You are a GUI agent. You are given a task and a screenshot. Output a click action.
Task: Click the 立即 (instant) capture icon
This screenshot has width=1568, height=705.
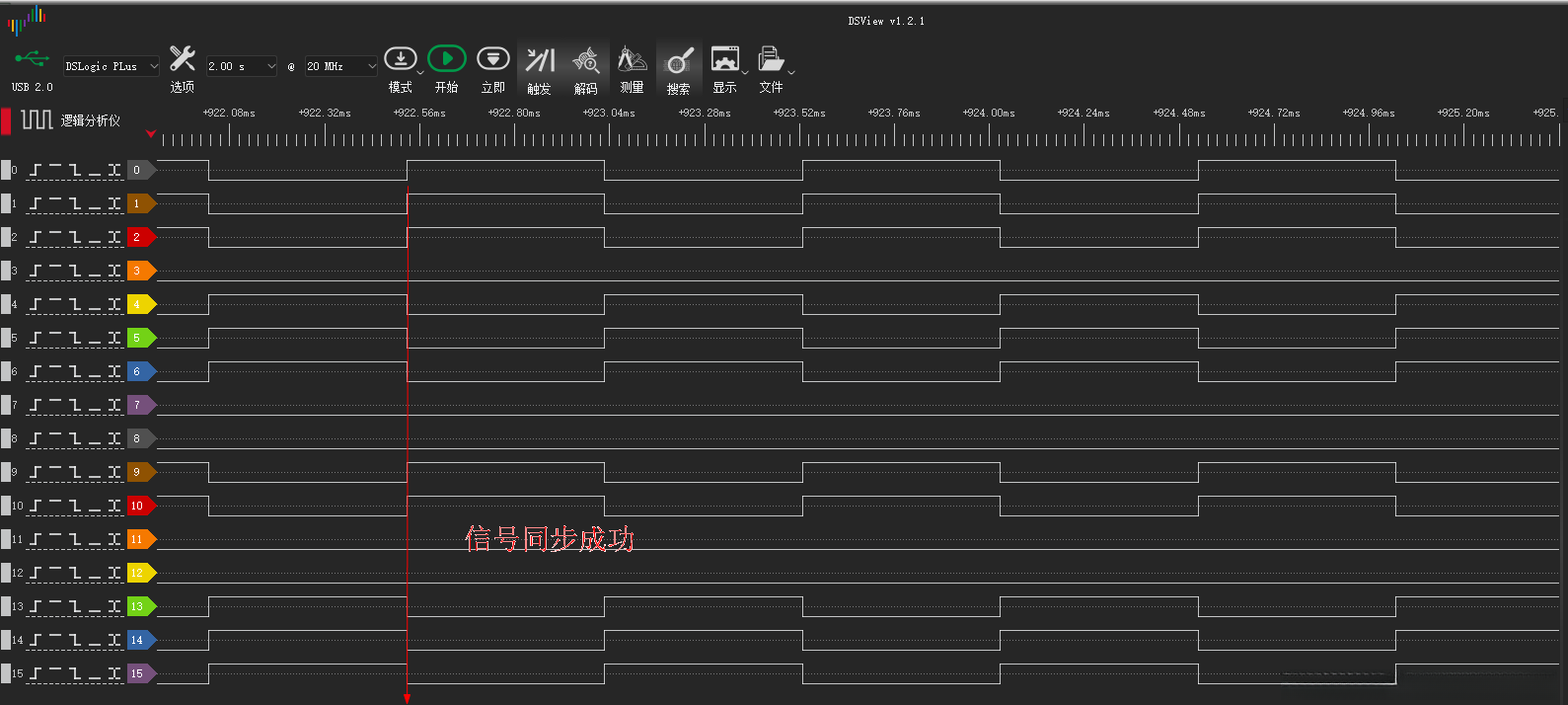[493, 58]
